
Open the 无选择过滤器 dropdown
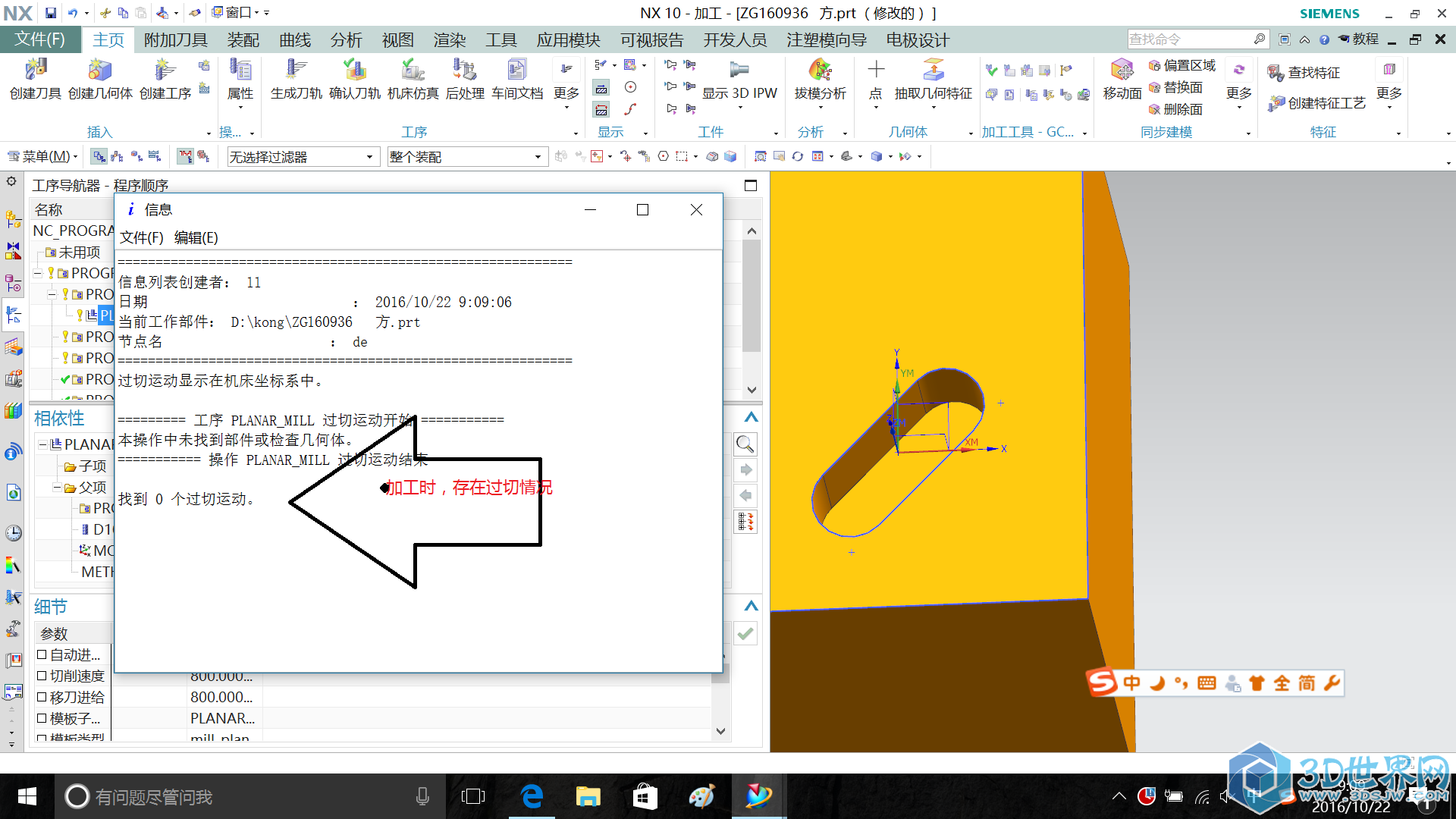303,157
